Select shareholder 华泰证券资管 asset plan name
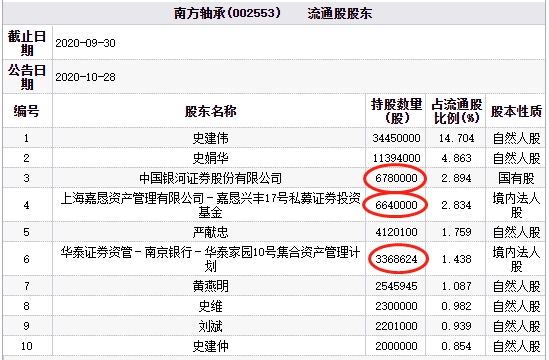The height and width of the screenshot is (360, 549). click(210, 259)
